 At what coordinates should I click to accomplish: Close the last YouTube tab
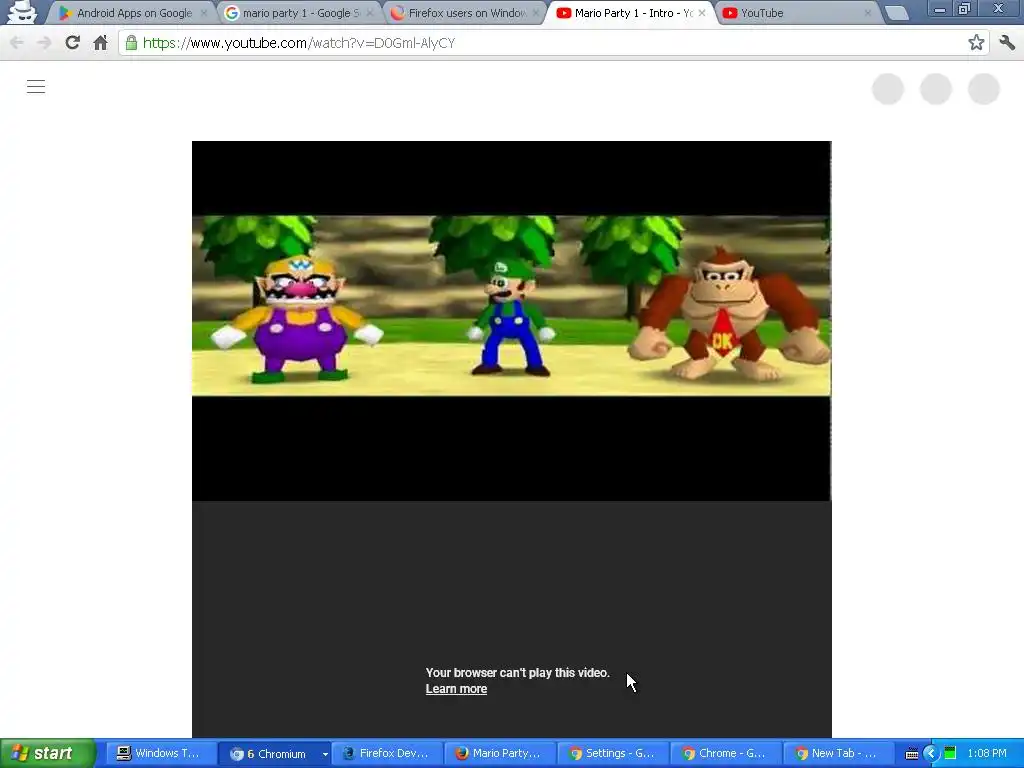point(868,13)
